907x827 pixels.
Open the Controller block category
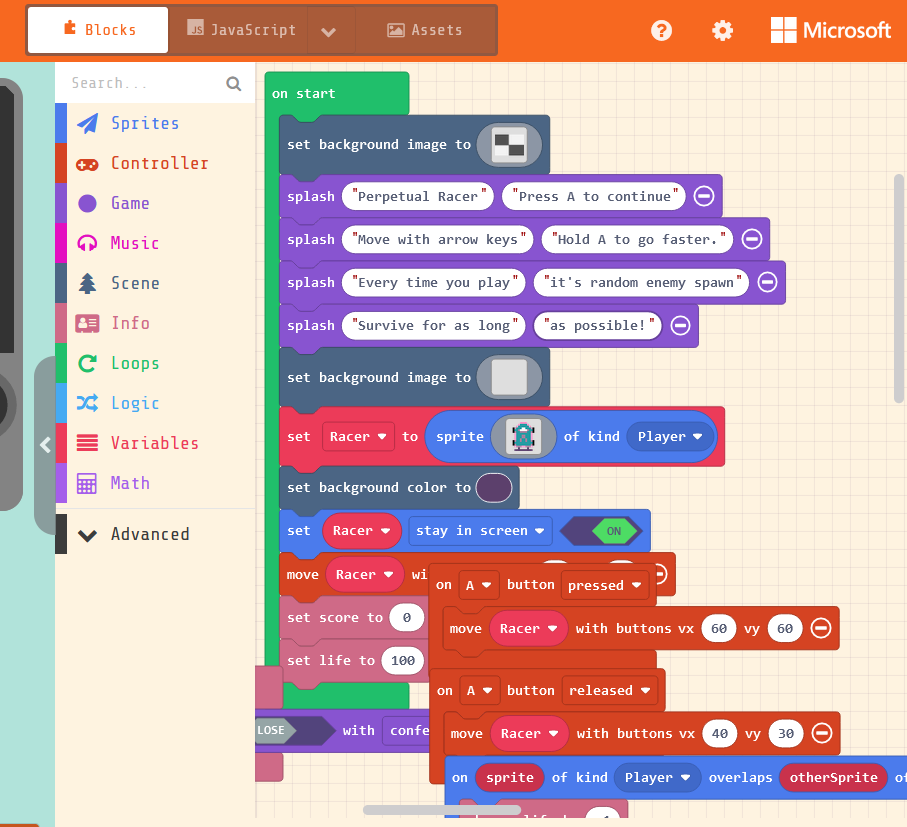click(x=155, y=163)
